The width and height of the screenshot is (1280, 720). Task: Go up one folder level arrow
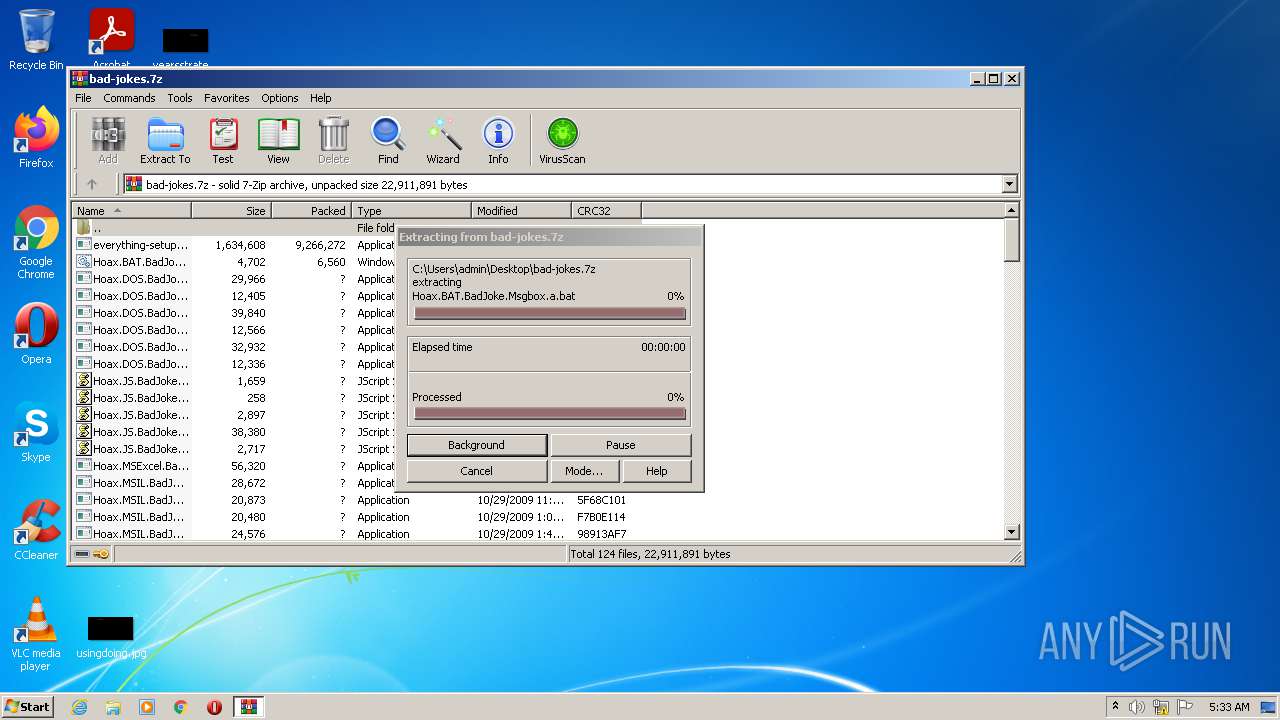tap(92, 184)
